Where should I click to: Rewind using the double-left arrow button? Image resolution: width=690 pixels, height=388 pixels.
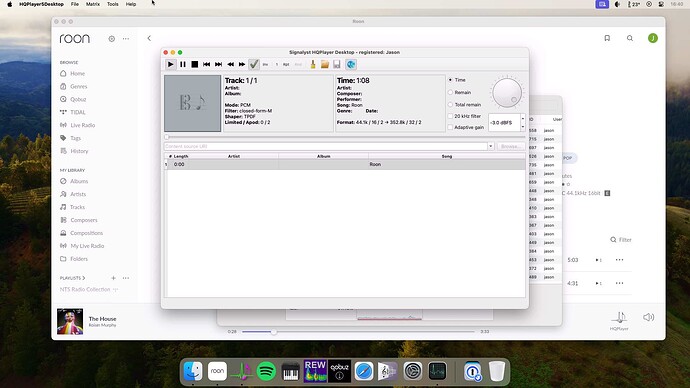[x=230, y=64]
